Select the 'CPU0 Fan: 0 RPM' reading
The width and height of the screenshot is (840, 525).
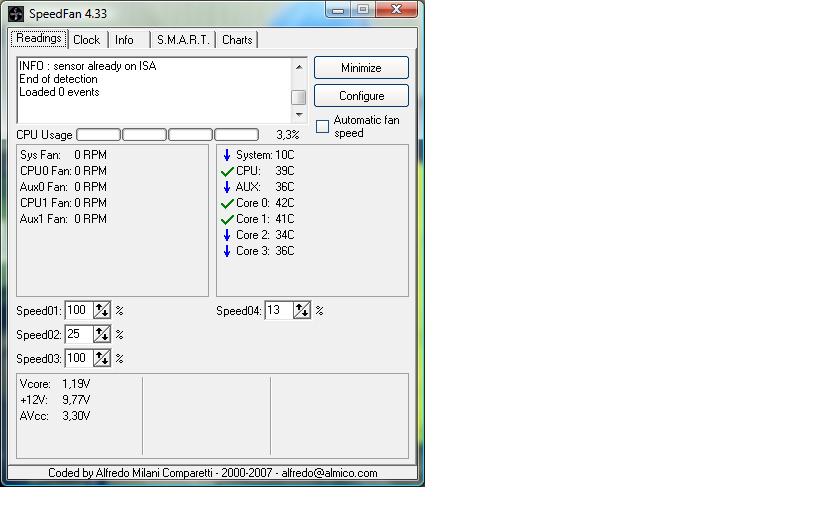pos(63,171)
